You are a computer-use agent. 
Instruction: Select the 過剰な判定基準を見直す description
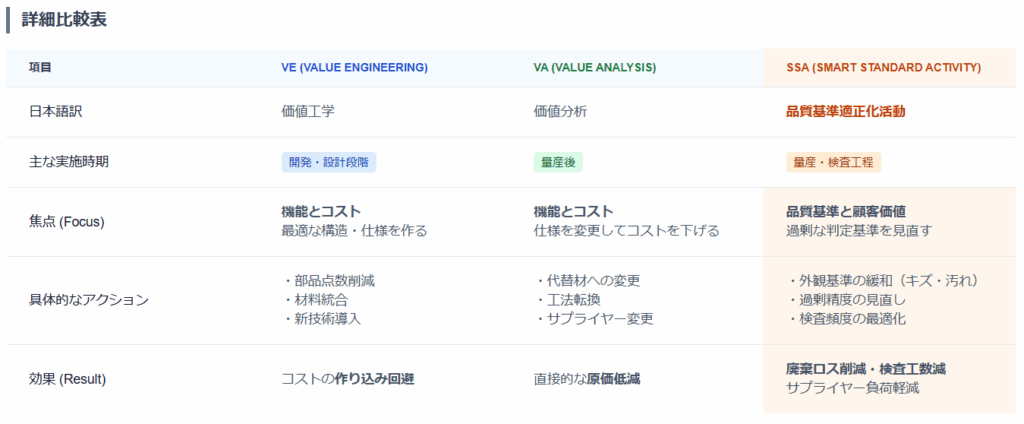(x=859, y=231)
